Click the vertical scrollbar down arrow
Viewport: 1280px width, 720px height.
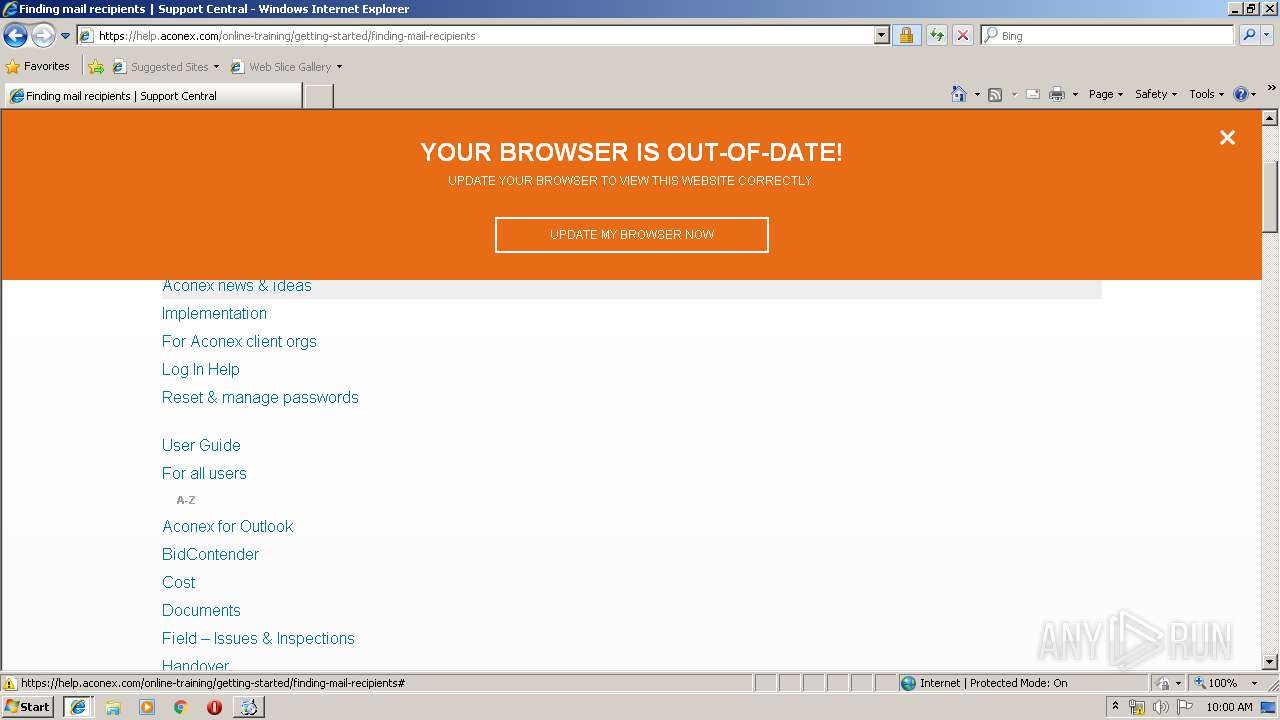click(1270, 662)
